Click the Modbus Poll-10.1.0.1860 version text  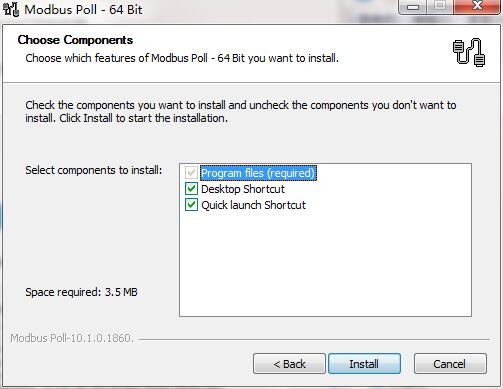click(x=72, y=338)
